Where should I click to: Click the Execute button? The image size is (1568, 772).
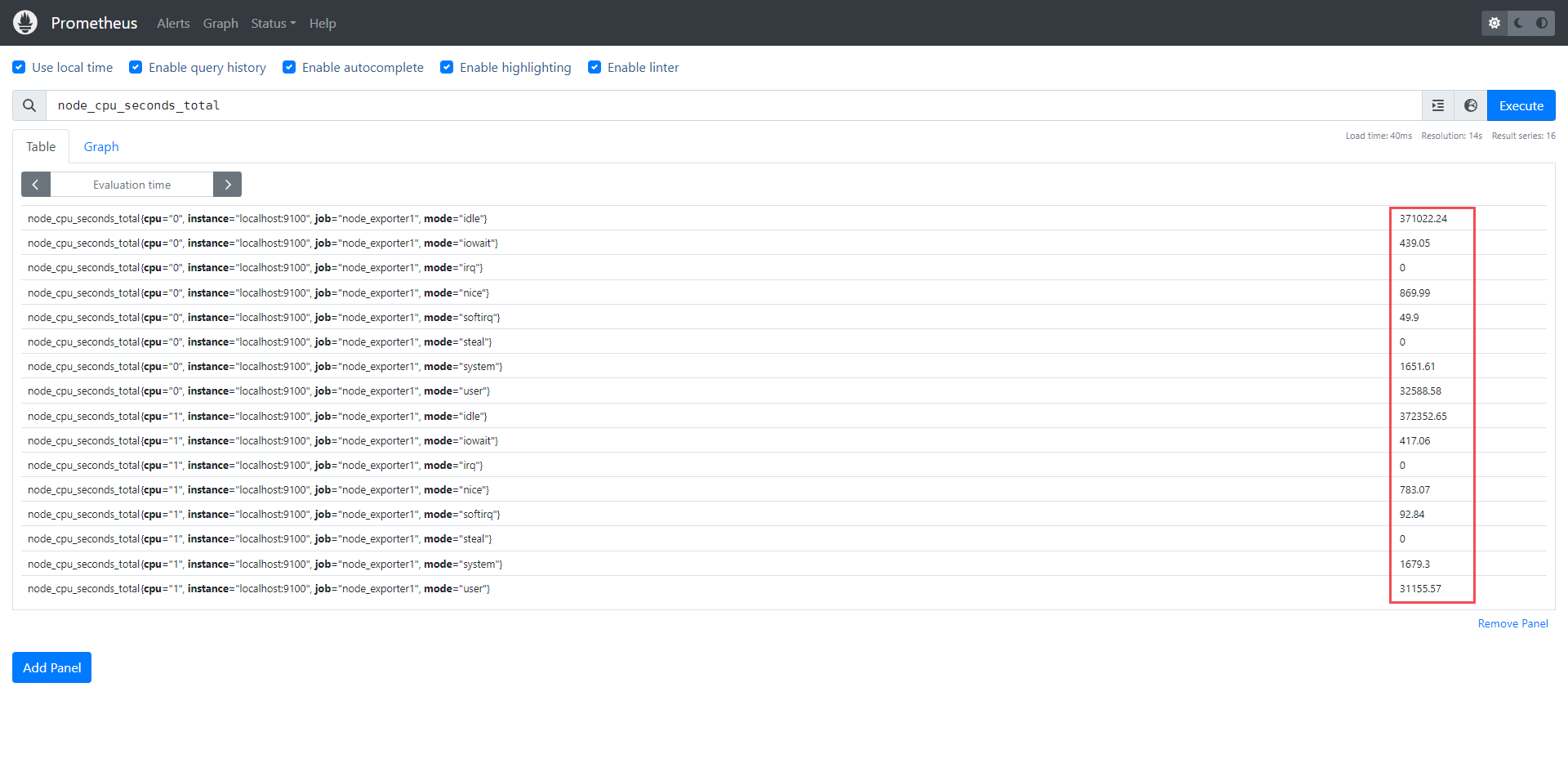1521,105
